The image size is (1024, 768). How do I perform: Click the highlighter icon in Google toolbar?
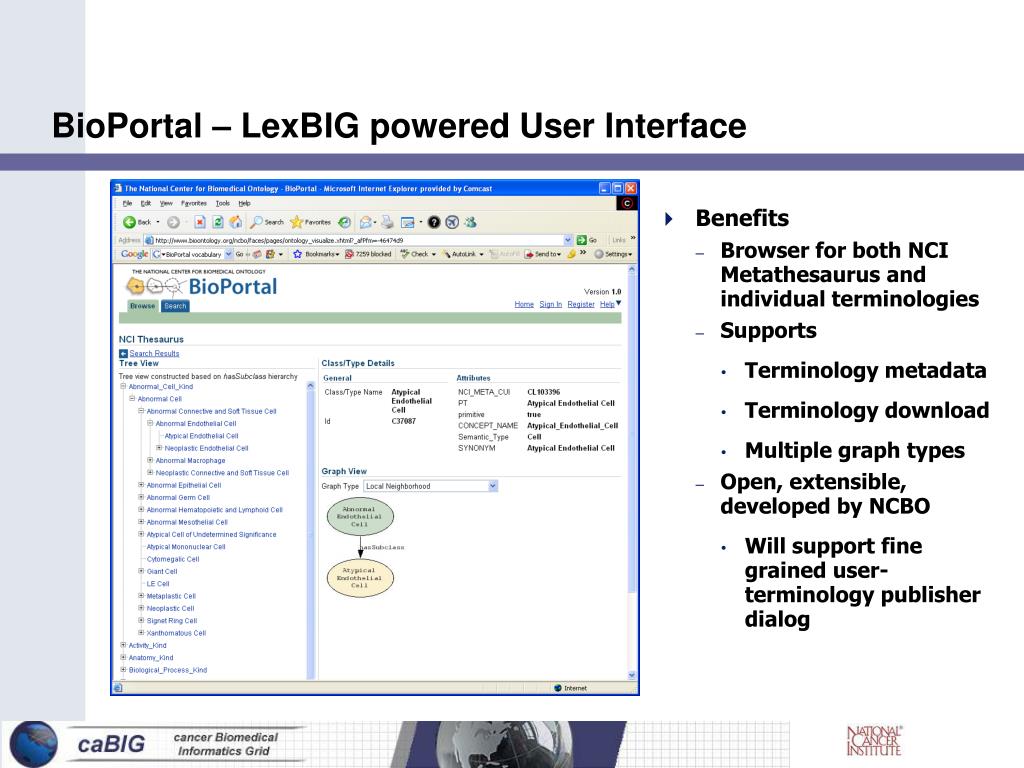(571, 254)
